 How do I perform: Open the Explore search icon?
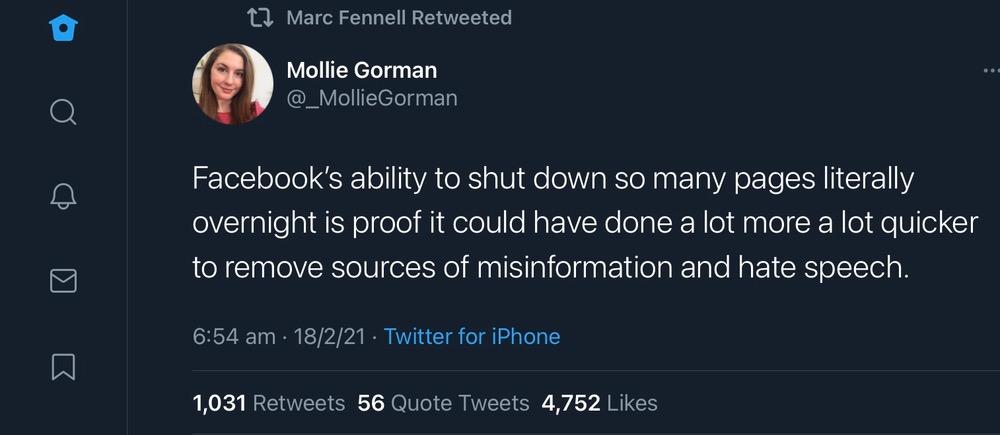coord(62,111)
